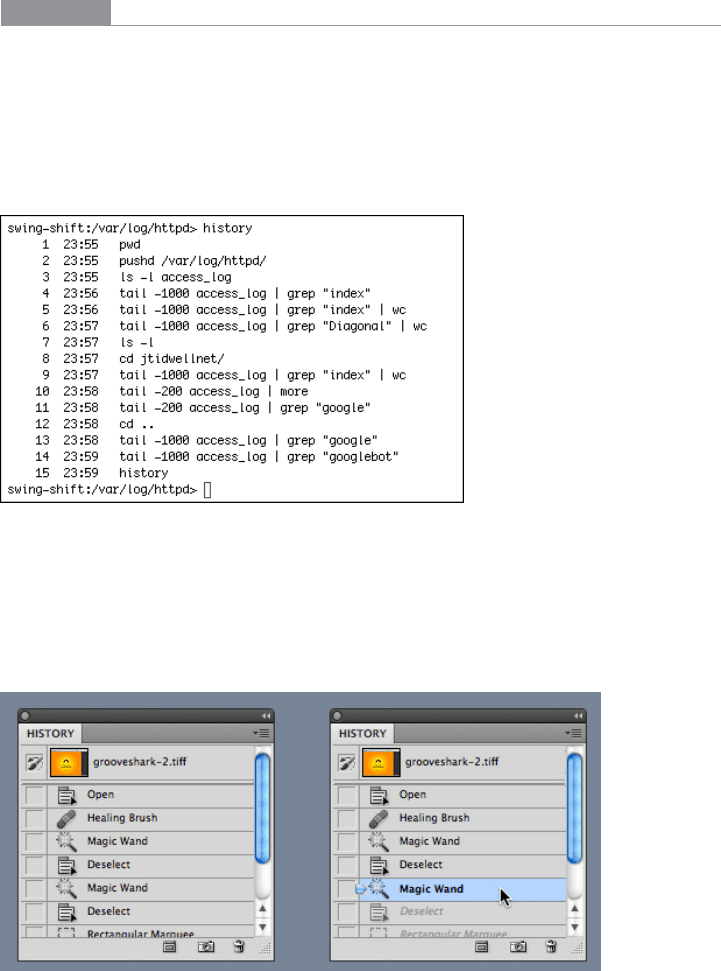Image resolution: width=721 pixels, height=971 pixels.
Task: Toggle history brush source box for Healing Brush, right panel
Action: pos(347,819)
